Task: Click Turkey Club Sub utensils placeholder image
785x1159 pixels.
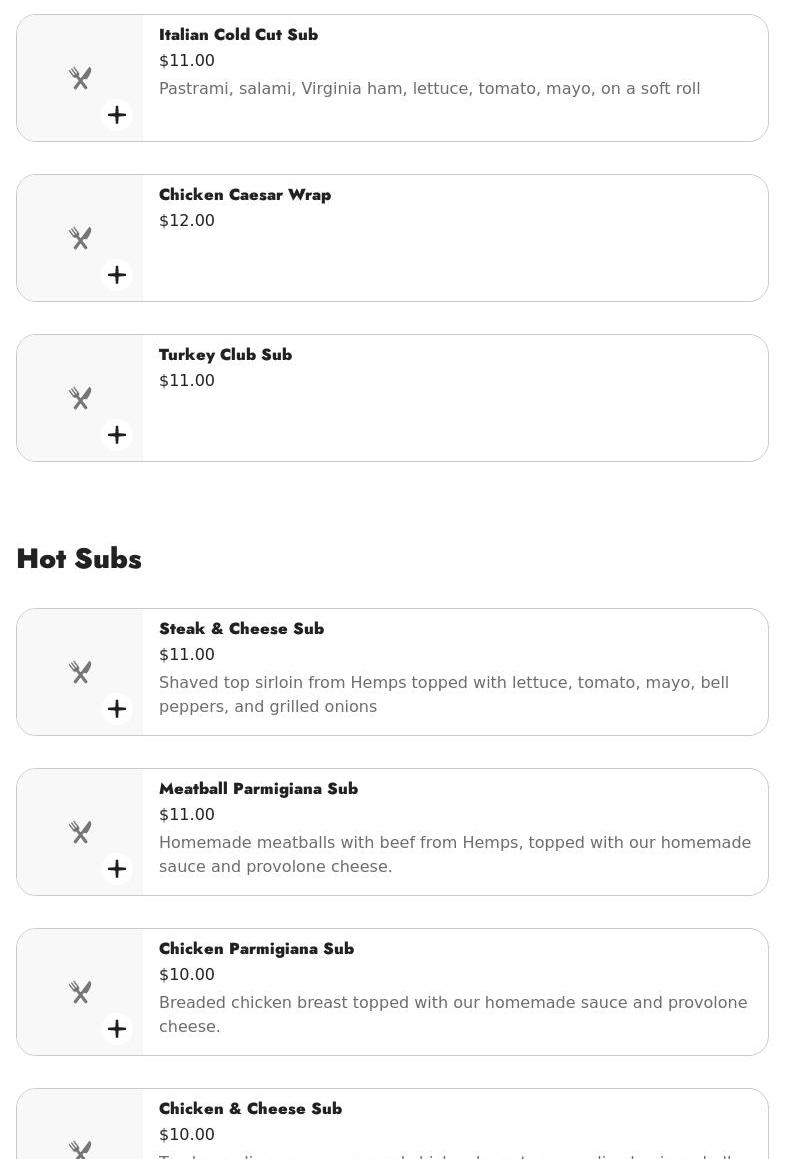Action: (x=80, y=398)
